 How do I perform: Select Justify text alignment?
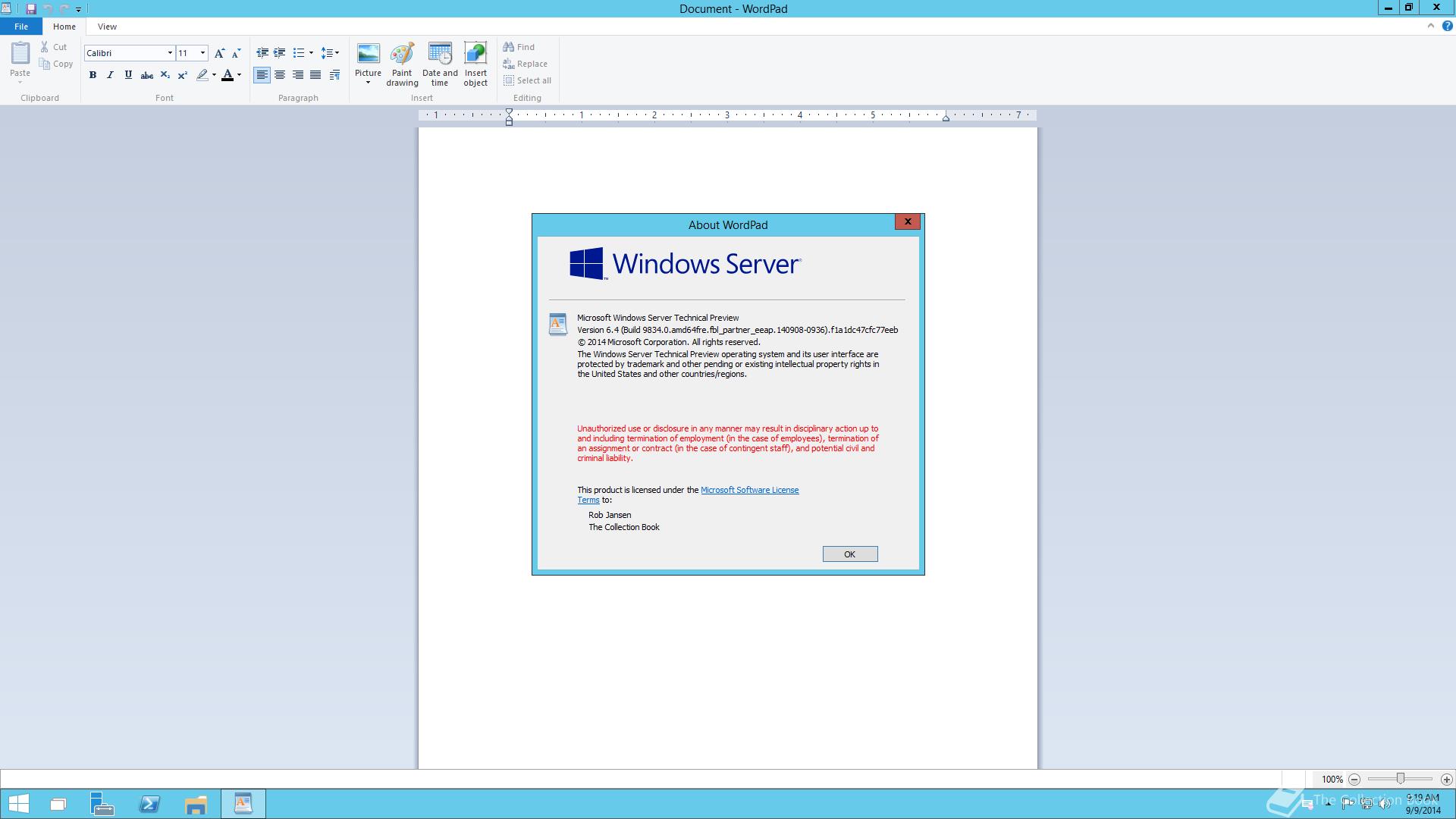315,75
